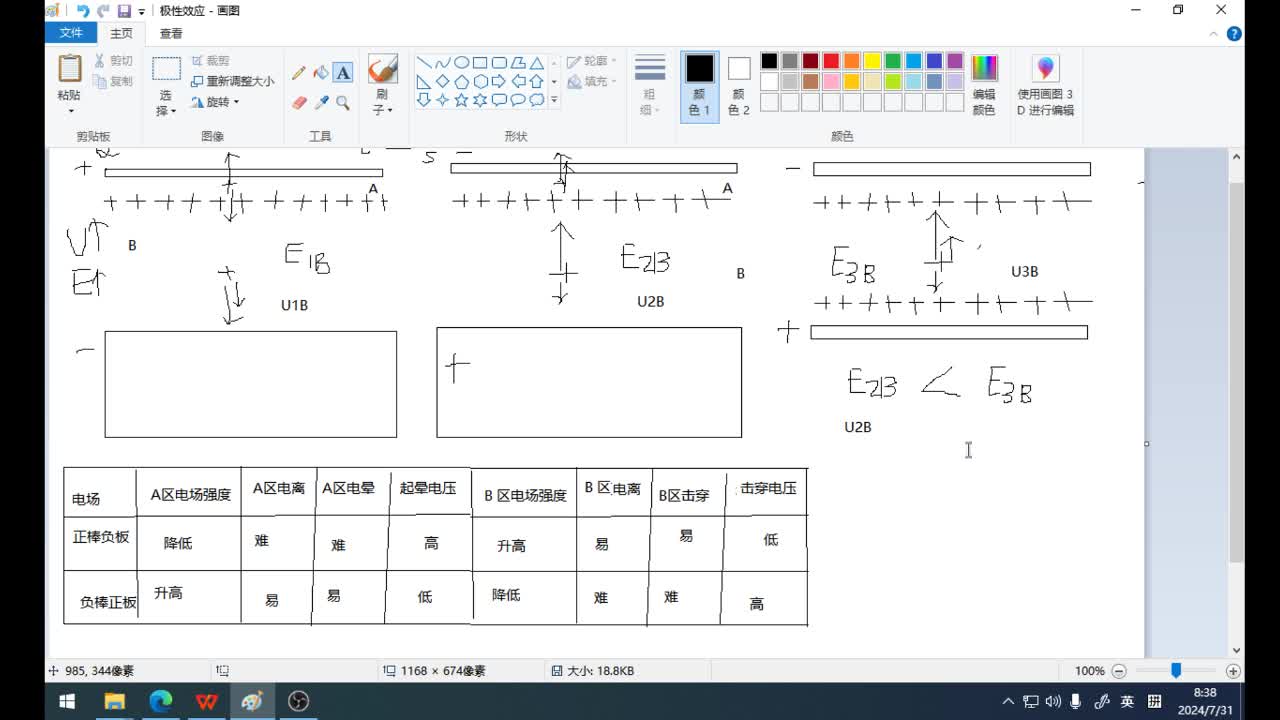The width and height of the screenshot is (1280, 720).
Task: Select the Color picker eyedropper tool
Action: click(321, 102)
